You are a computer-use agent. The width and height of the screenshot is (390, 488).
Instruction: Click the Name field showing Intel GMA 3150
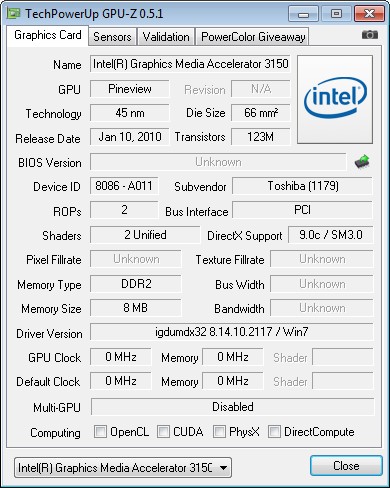pyautogui.click(x=190, y=64)
